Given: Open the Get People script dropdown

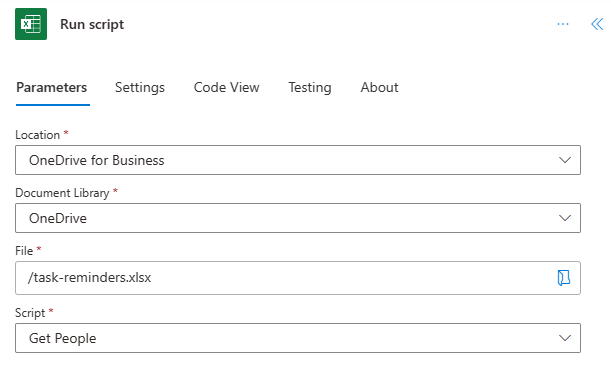Looking at the screenshot, I should pyautogui.click(x=298, y=338).
